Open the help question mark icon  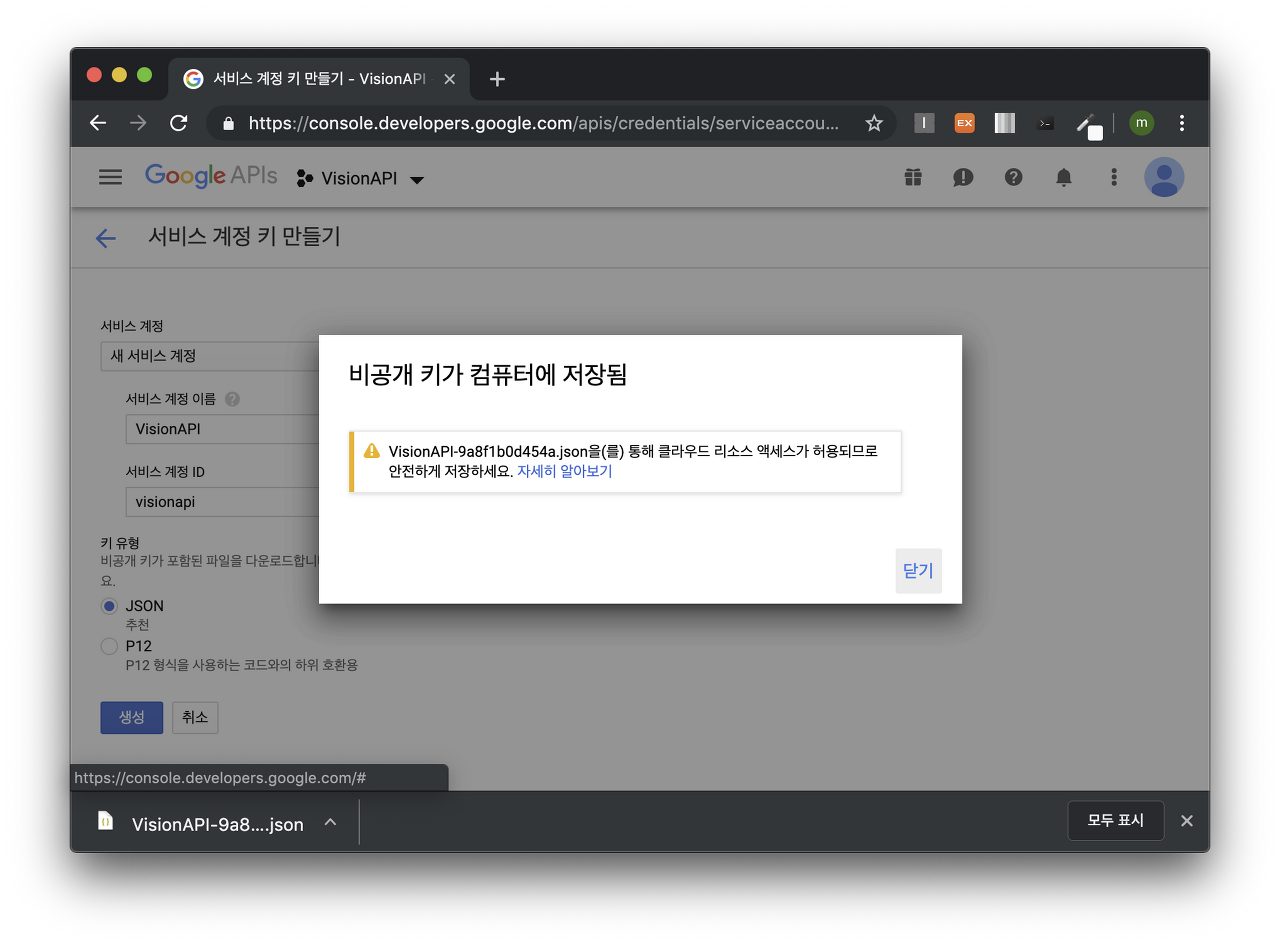pyautogui.click(x=1013, y=177)
